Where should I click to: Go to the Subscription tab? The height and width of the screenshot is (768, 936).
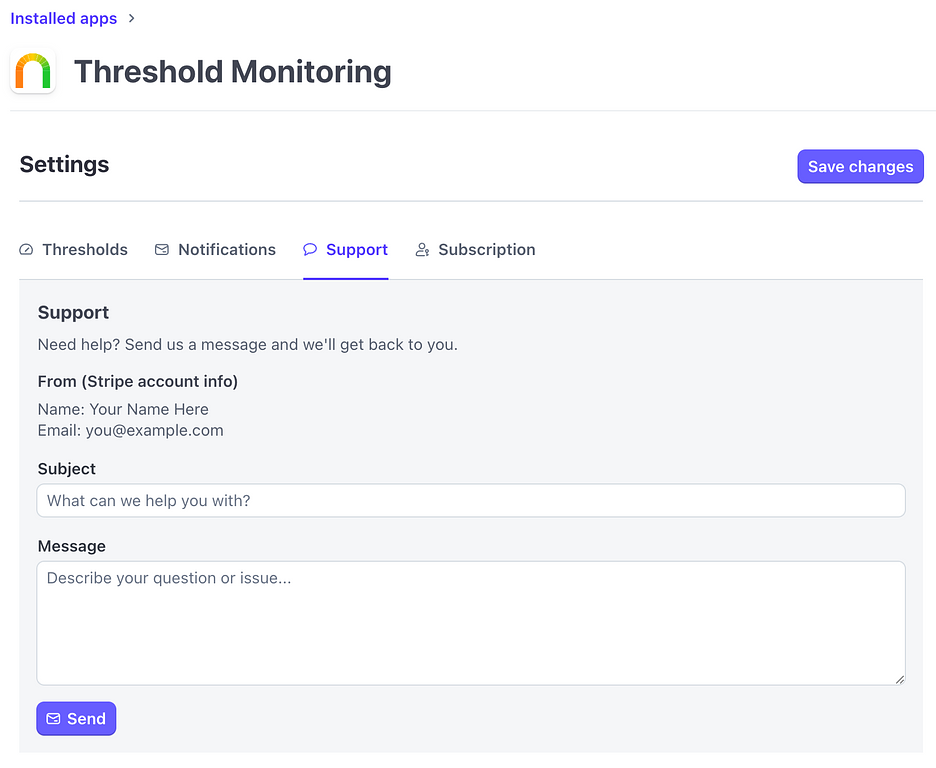tap(486, 250)
